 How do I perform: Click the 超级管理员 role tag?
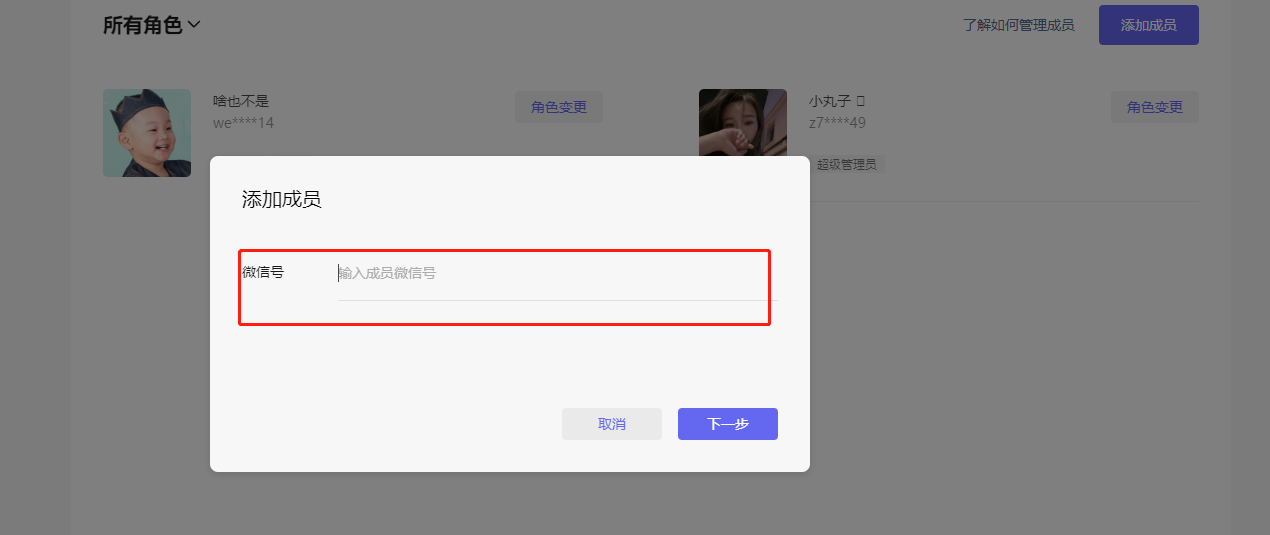[x=847, y=164]
